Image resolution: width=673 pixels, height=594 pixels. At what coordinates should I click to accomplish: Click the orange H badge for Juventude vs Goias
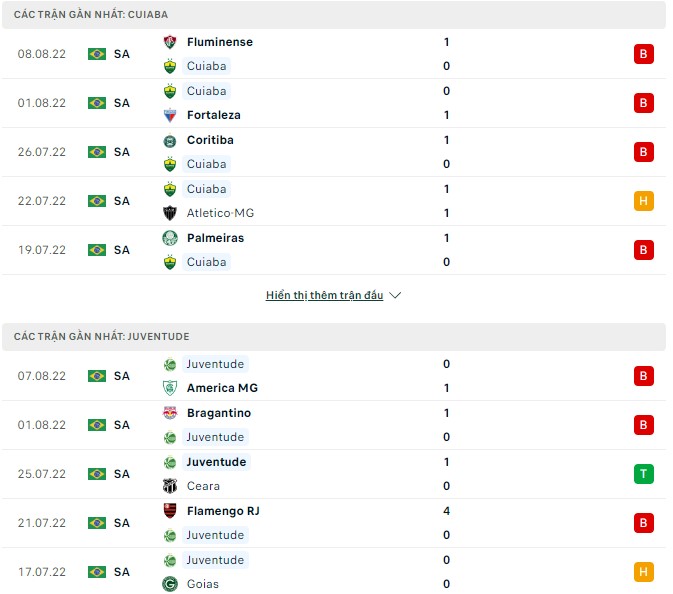click(x=644, y=572)
